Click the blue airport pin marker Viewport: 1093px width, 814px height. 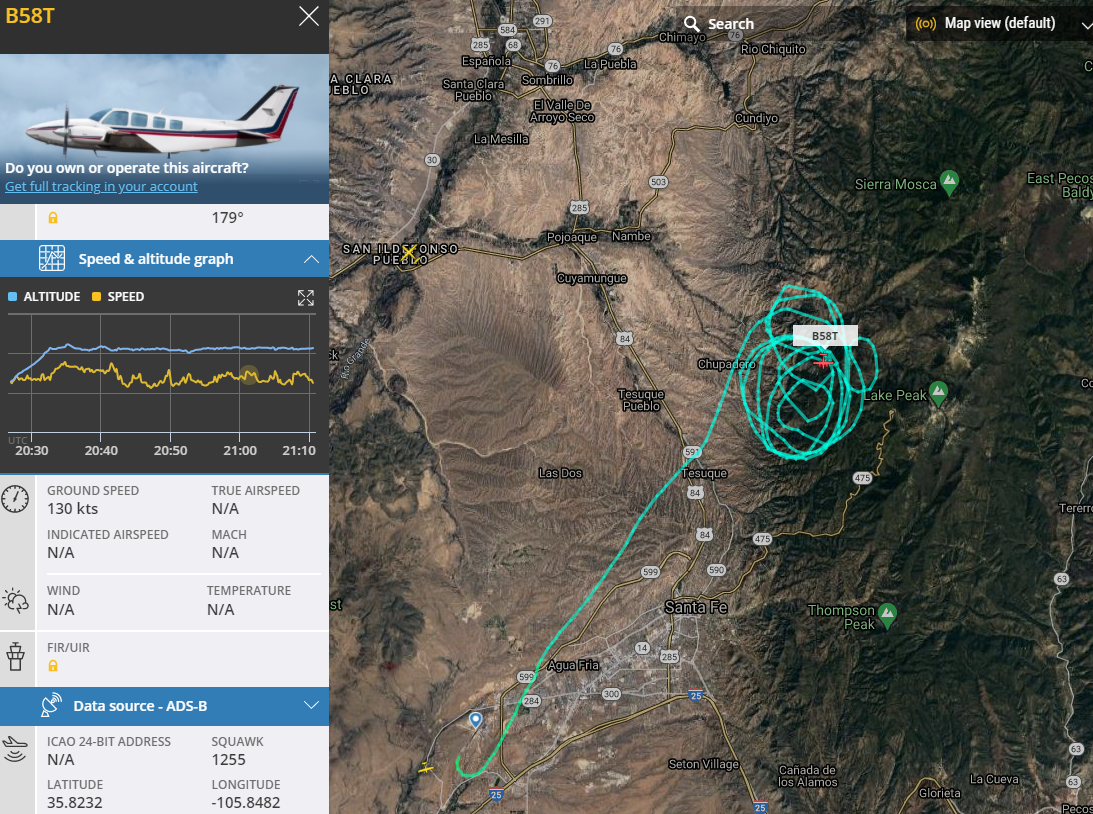tap(475, 720)
